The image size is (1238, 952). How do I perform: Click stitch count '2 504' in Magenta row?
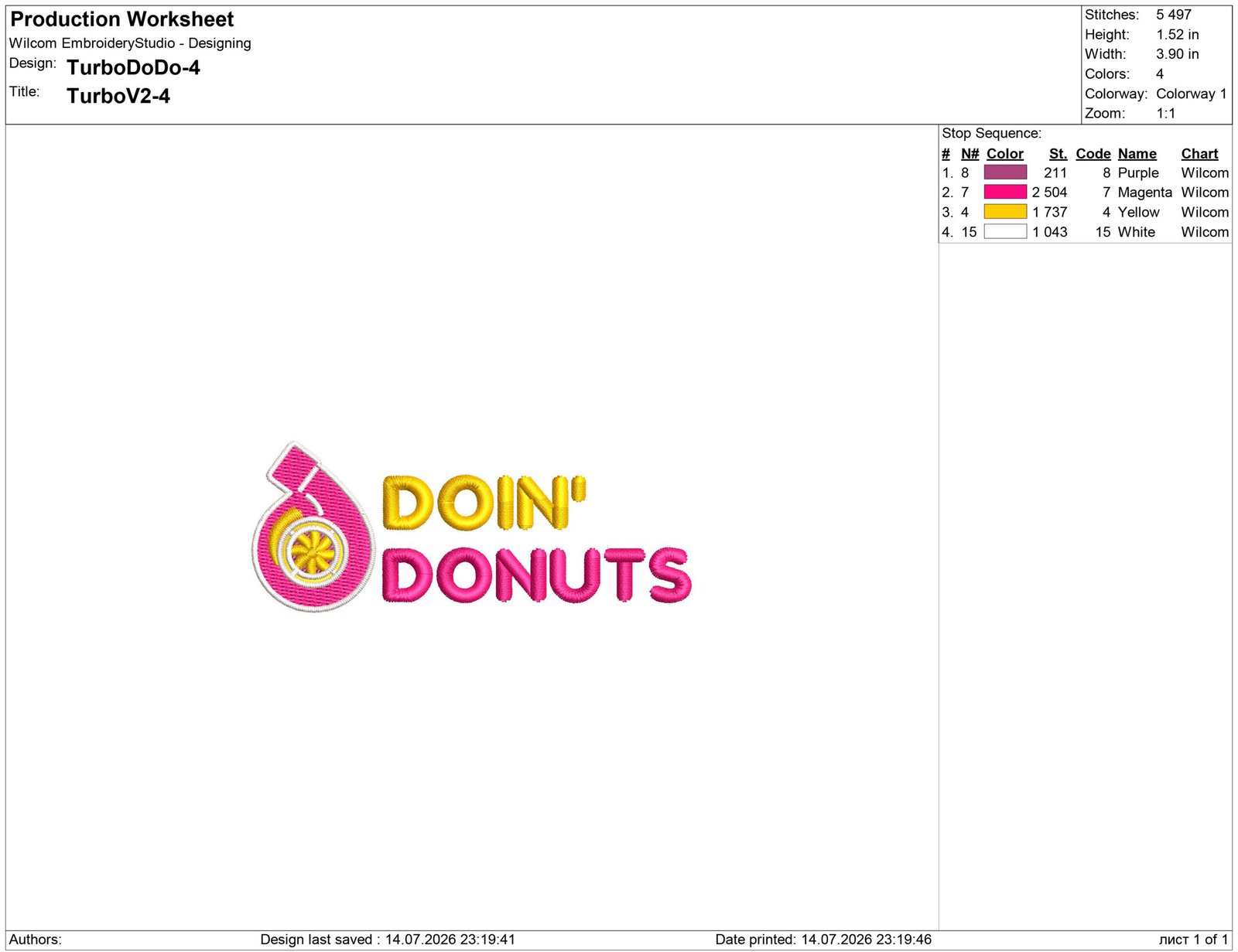pos(1049,193)
